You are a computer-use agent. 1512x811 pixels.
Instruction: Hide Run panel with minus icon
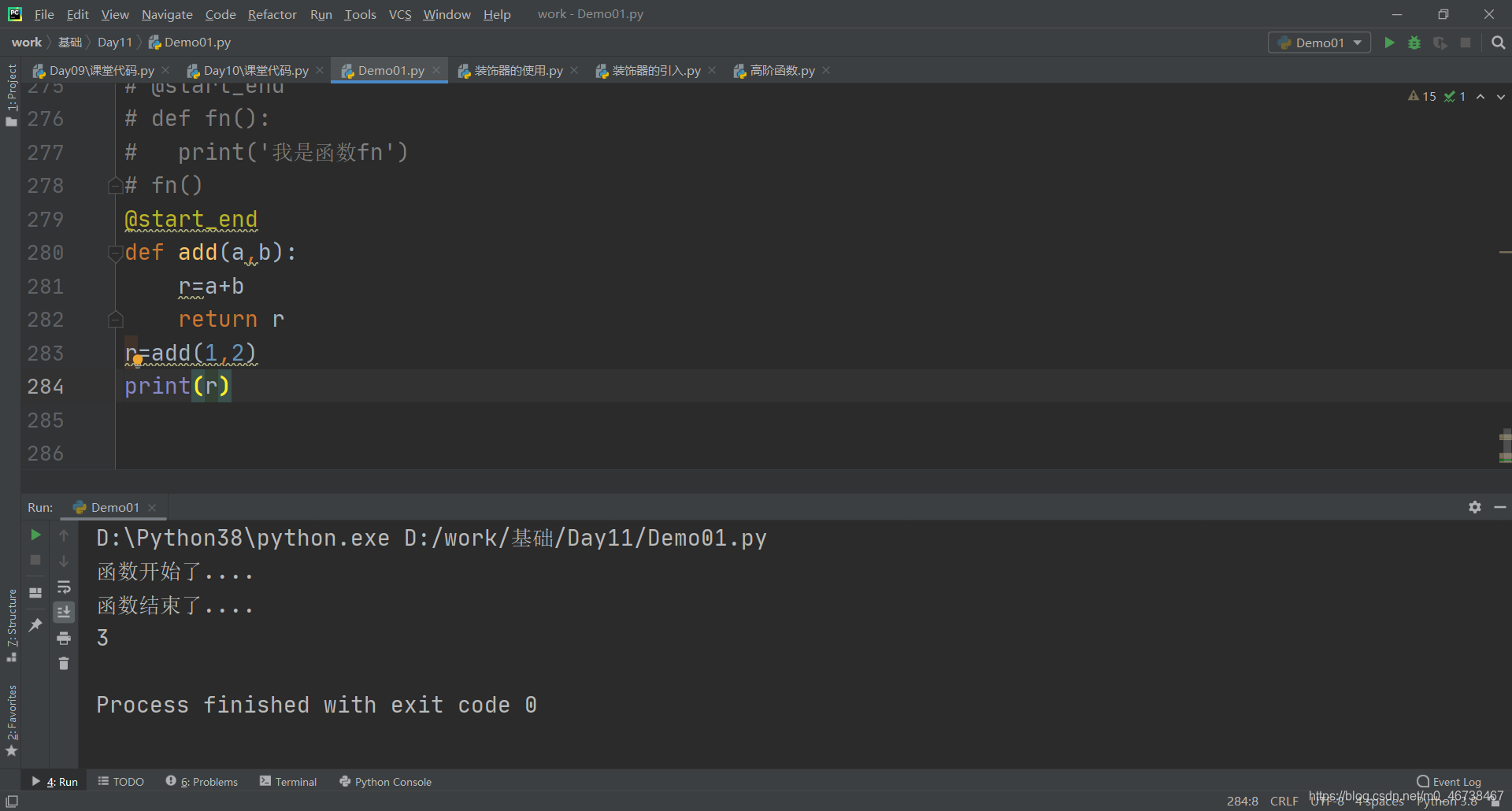coord(1500,507)
